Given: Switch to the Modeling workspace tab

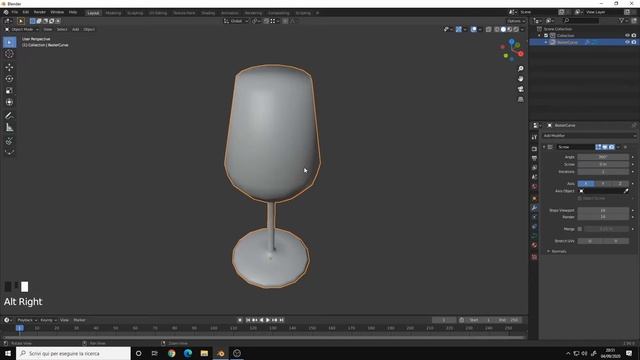Looking at the screenshot, I should (113, 13).
